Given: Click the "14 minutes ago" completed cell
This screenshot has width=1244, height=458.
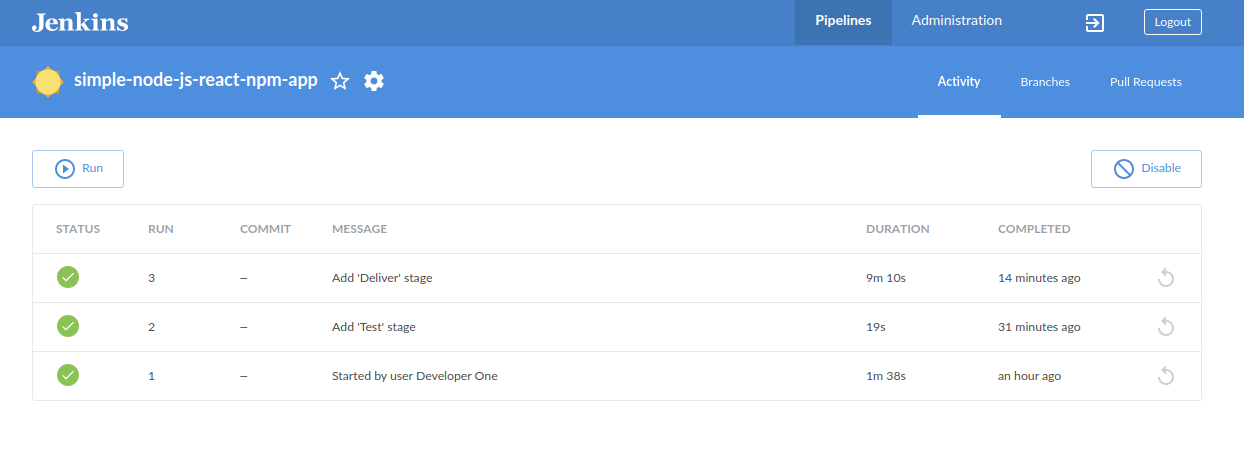Looking at the screenshot, I should (x=1039, y=278).
